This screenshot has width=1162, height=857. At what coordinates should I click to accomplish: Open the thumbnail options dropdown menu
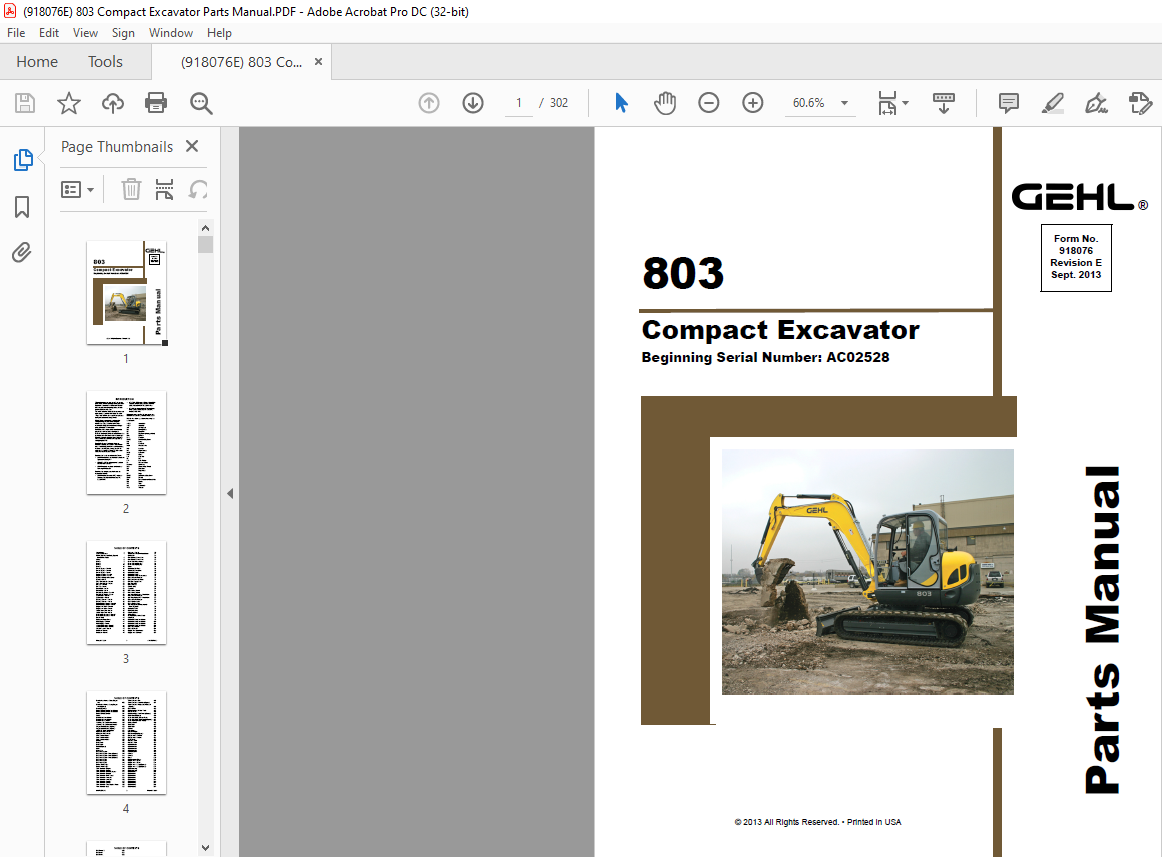click(77, 190)
